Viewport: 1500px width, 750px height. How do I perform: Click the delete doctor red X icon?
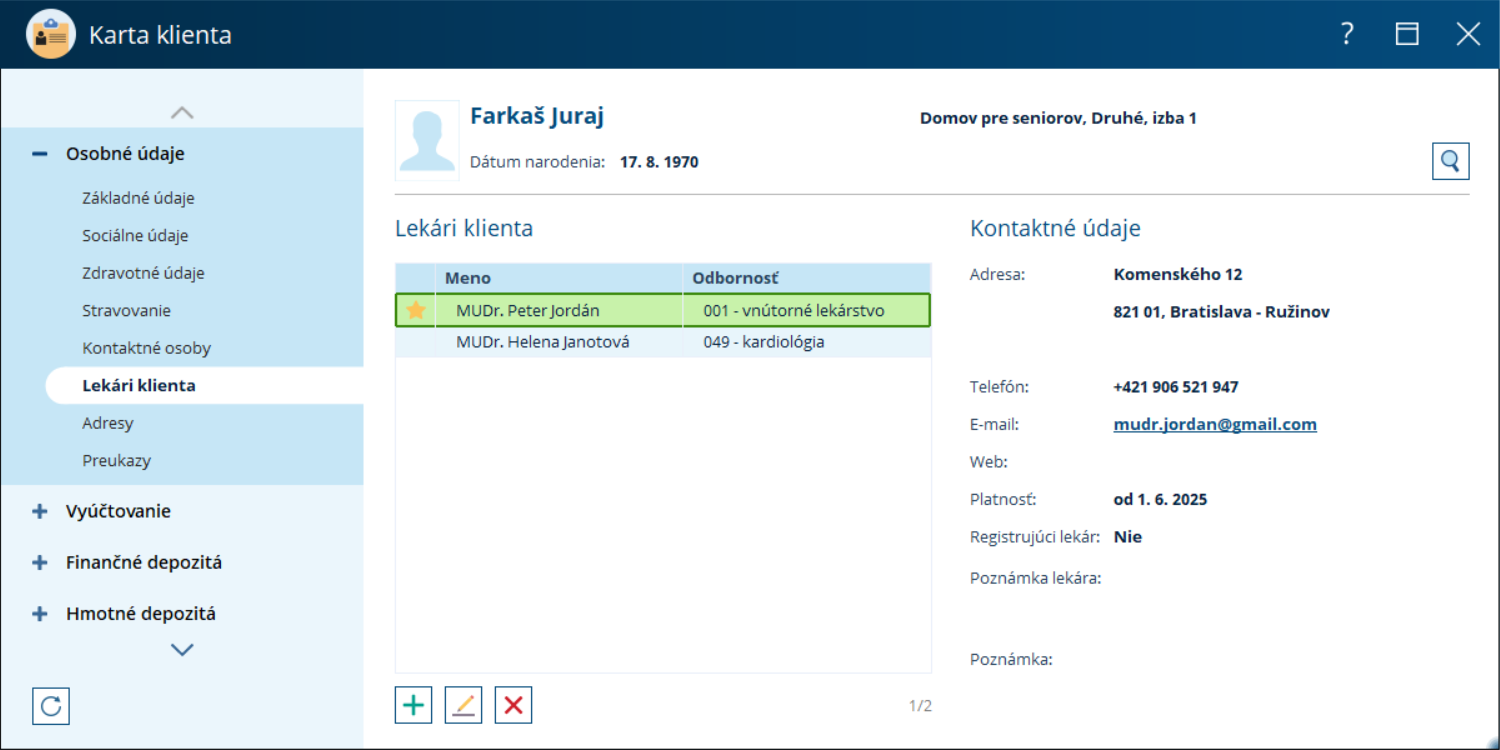513,705
